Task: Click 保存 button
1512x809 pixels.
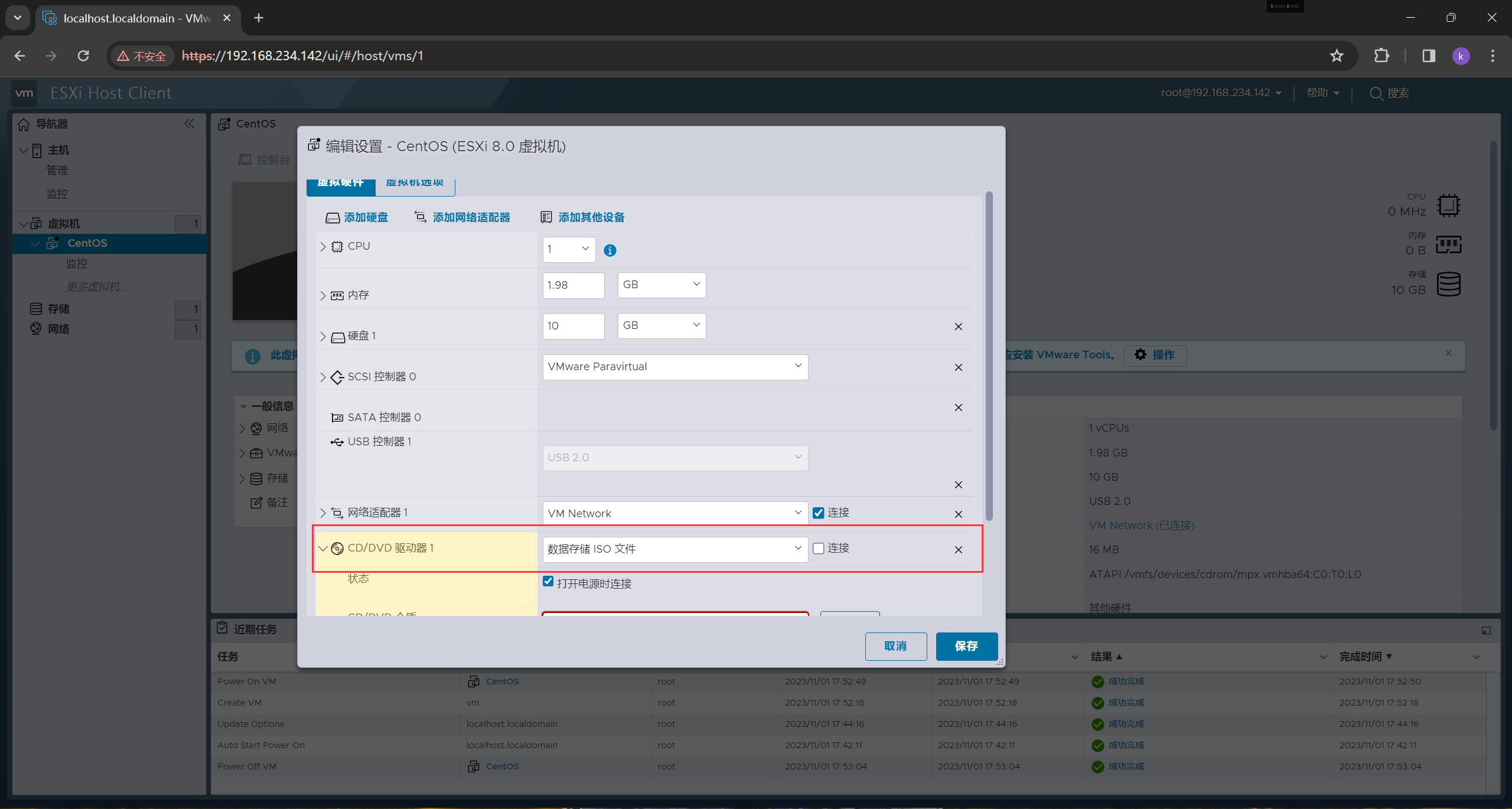Action: pyautogui.click(x=967, y=646)
